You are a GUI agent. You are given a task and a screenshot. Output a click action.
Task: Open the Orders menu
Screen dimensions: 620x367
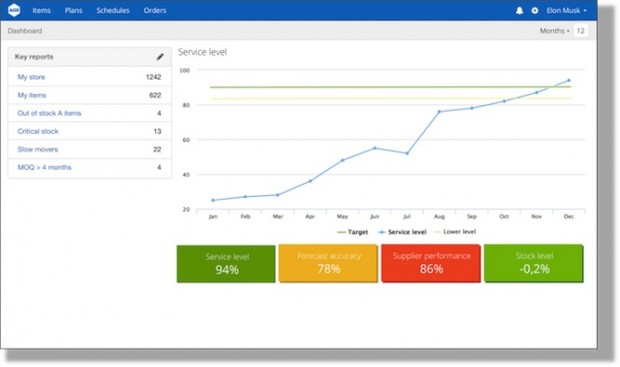tap(155, 11)
